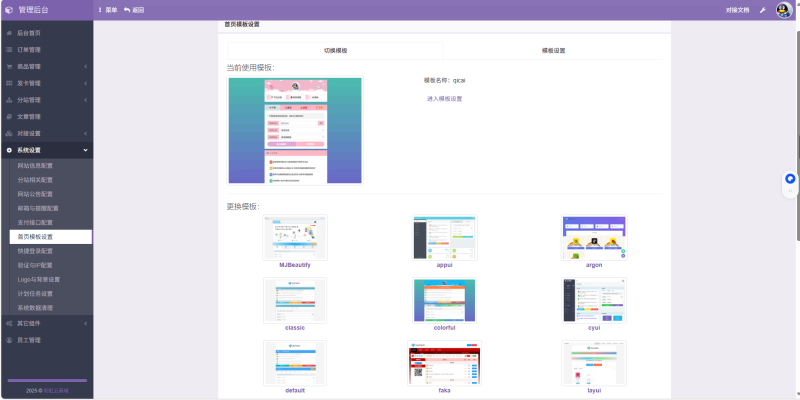The image size is (800, 400).
Task: Click the classic template name link
Action: click(x=295, y=328)
